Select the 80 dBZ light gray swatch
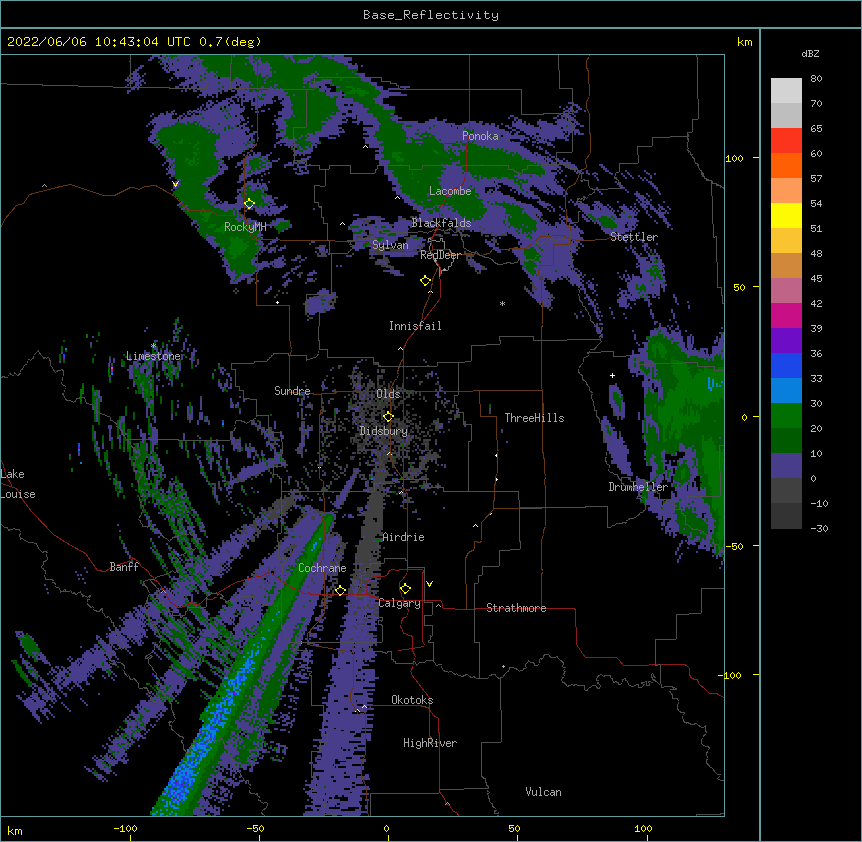This screenshot has height=842, width=862. (786, 90)
